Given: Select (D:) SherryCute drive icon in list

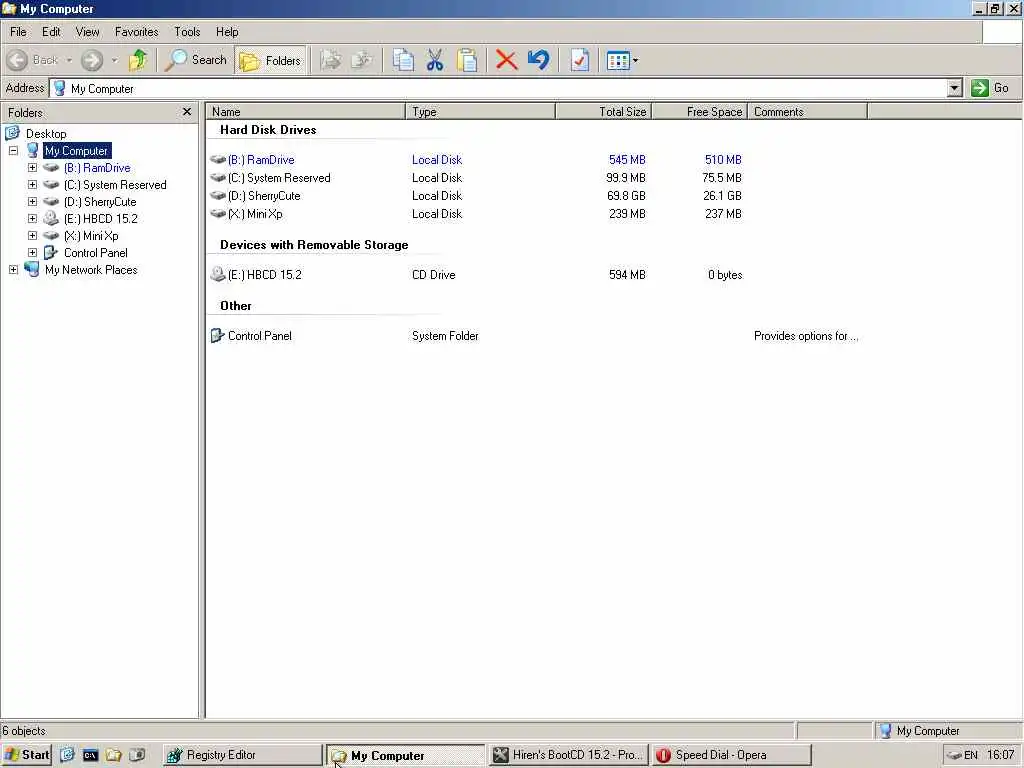Looking at the screenshot, I should coord(218,196).
